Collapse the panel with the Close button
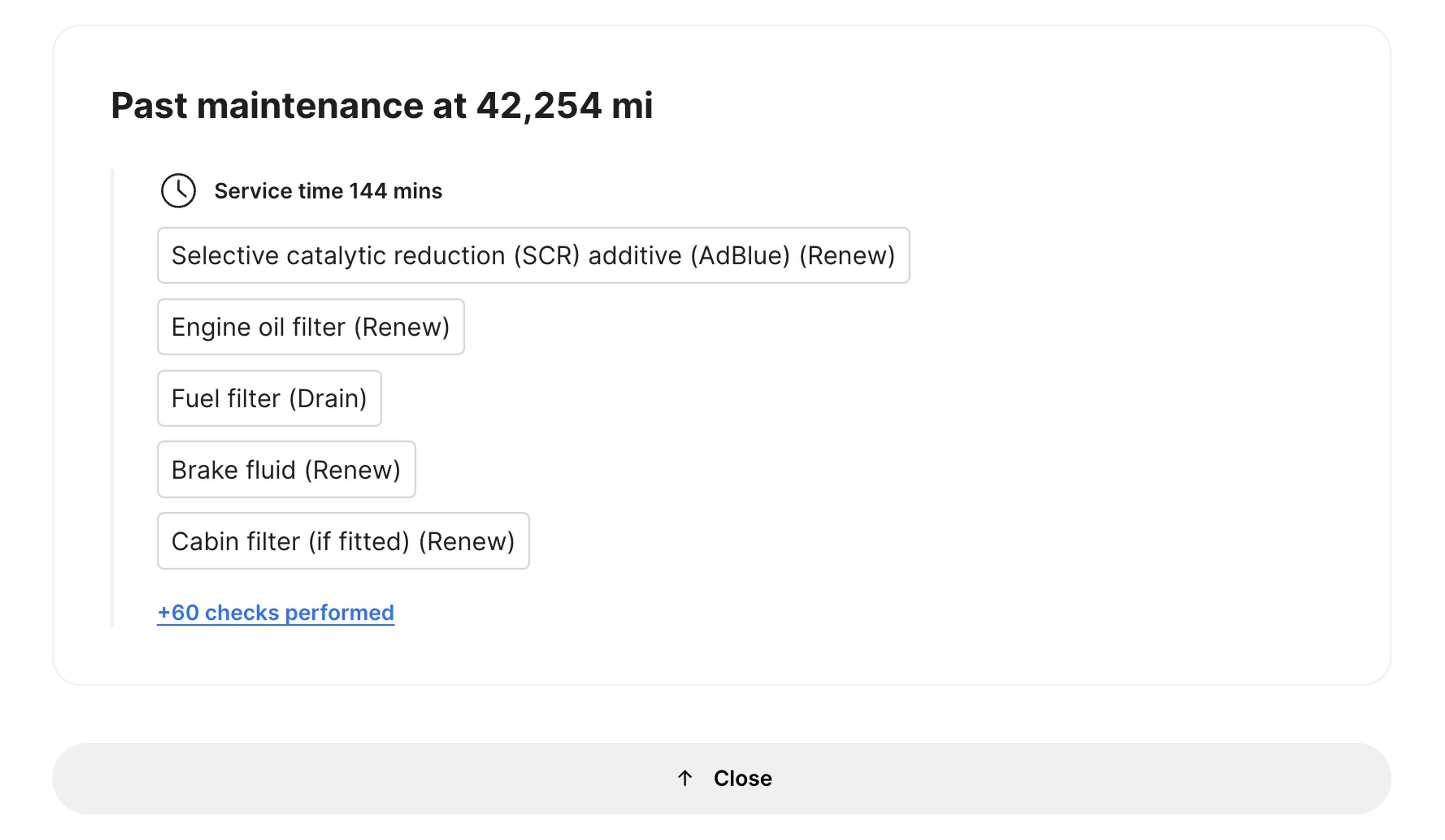The image size is (1445, 840). [x=721, y=778]
